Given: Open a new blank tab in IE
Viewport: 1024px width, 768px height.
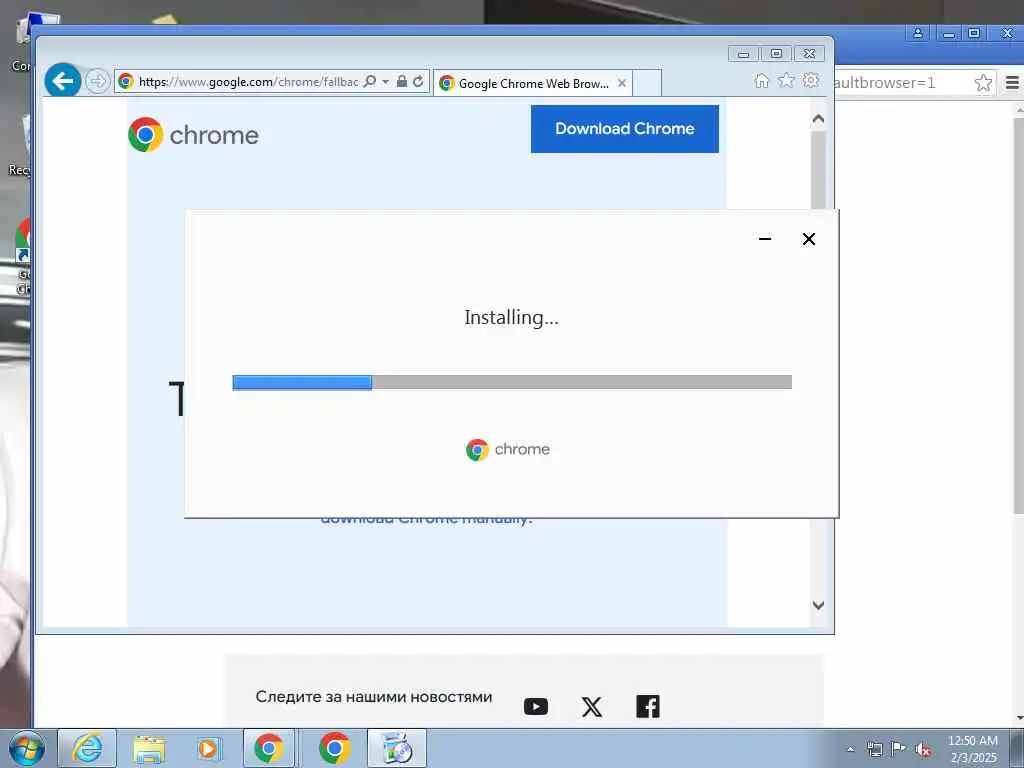Looking at the screenshot, I should pos(647,83).
